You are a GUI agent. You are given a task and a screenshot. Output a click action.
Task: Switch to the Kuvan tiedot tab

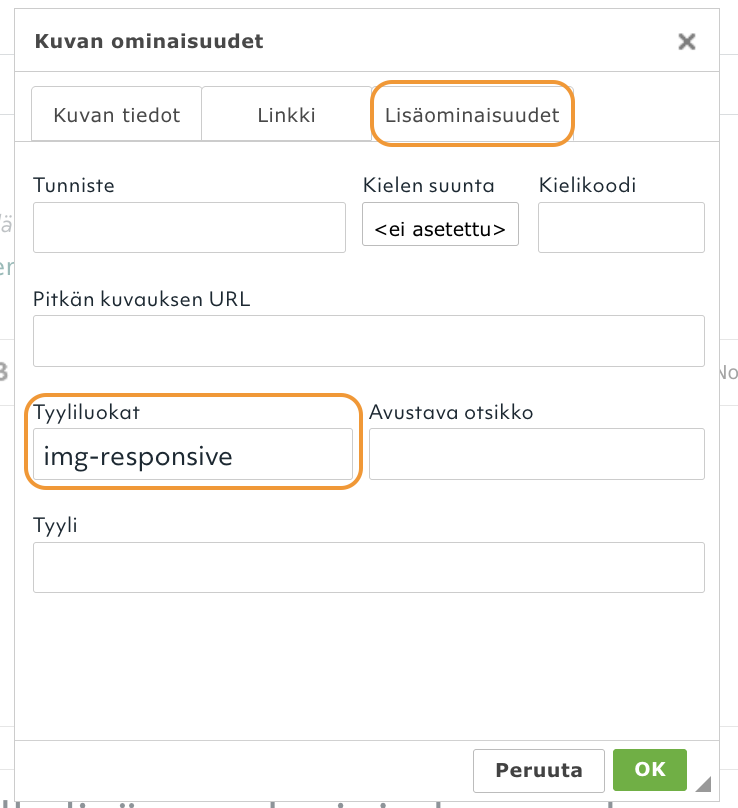click(116, 114)
